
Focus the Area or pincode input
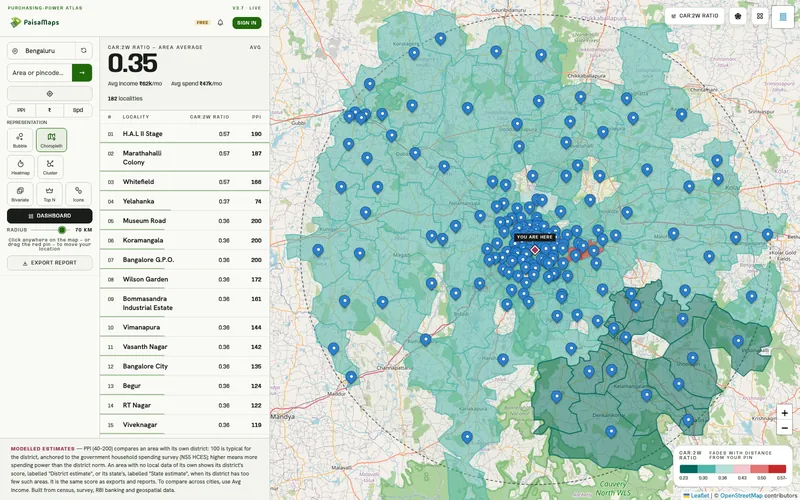click(x=40, y=73)
